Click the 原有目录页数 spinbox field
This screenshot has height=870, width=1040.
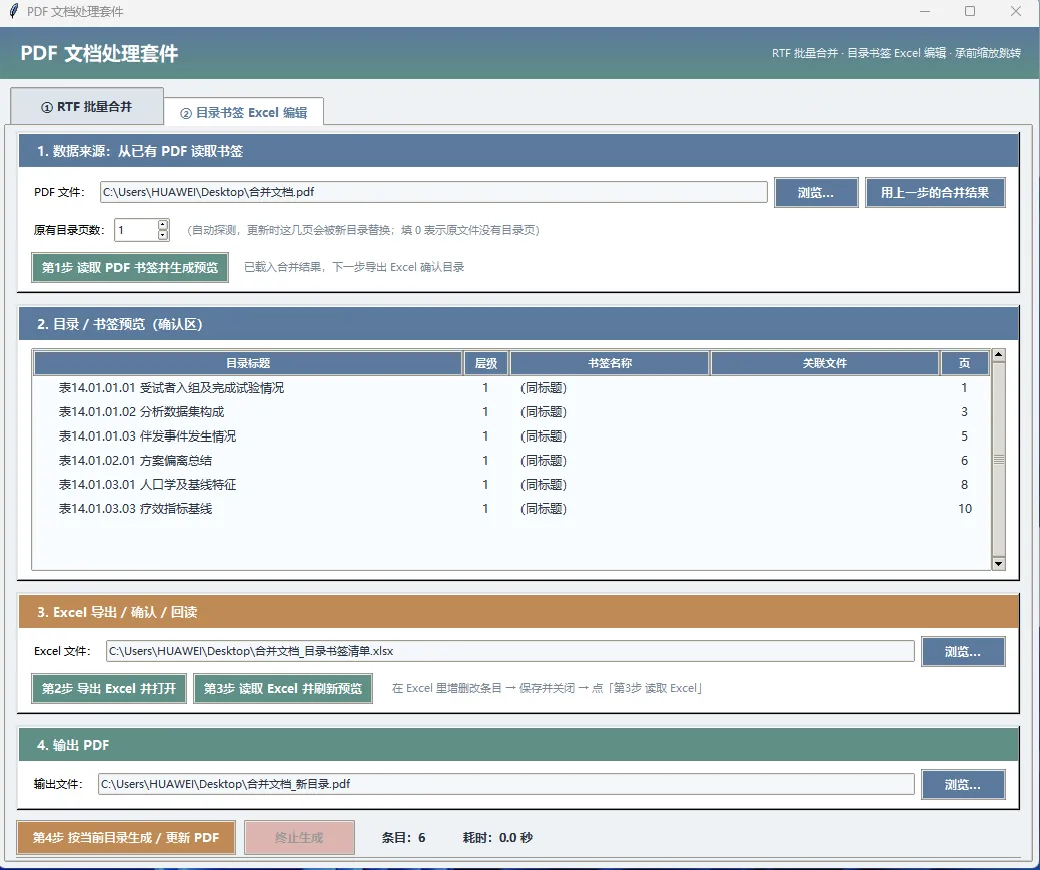136,230
